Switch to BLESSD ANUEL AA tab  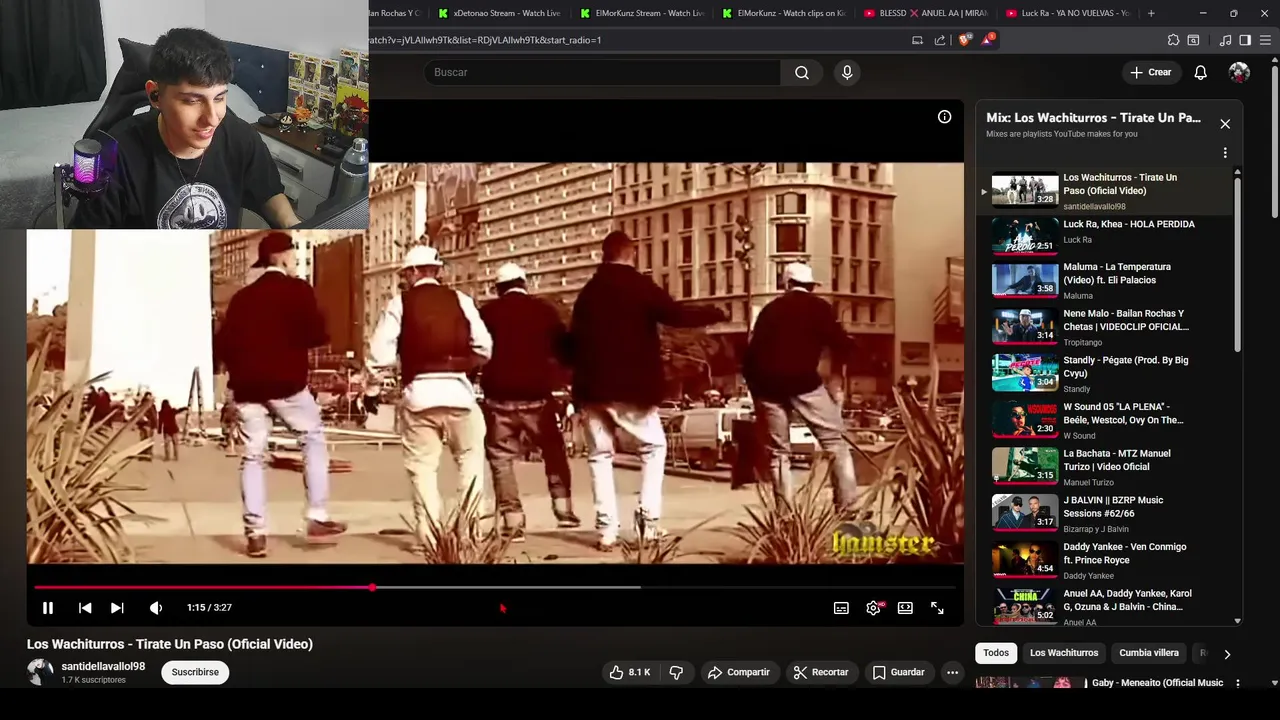tap(927, 13)
